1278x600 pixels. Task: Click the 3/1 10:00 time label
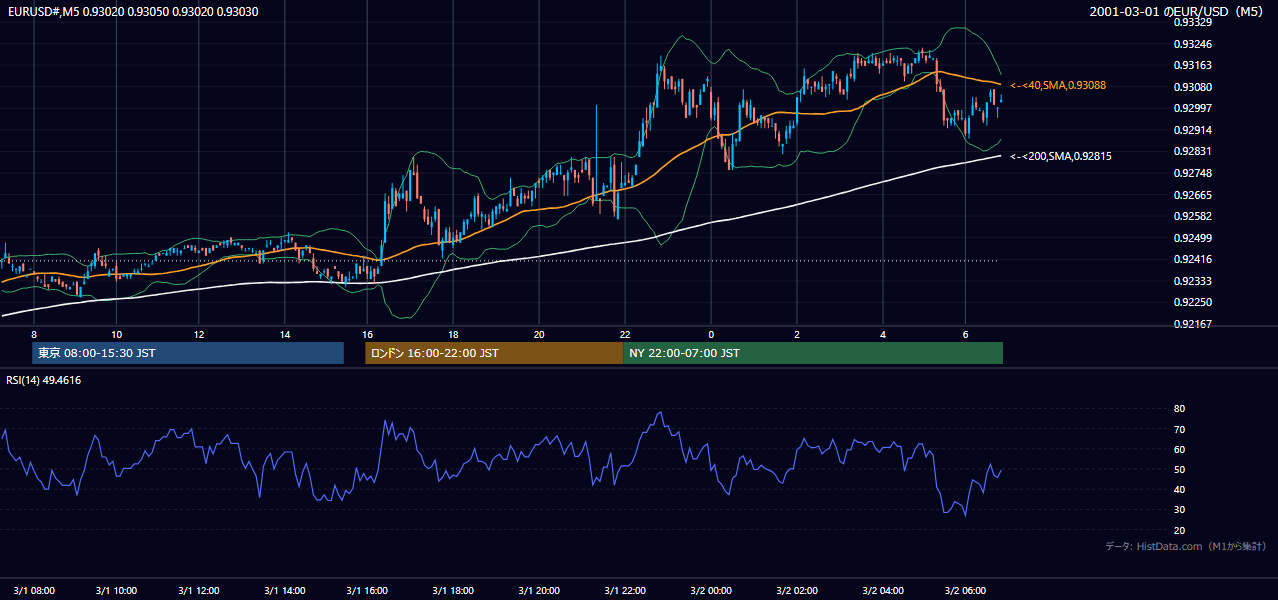pos(116,590)
